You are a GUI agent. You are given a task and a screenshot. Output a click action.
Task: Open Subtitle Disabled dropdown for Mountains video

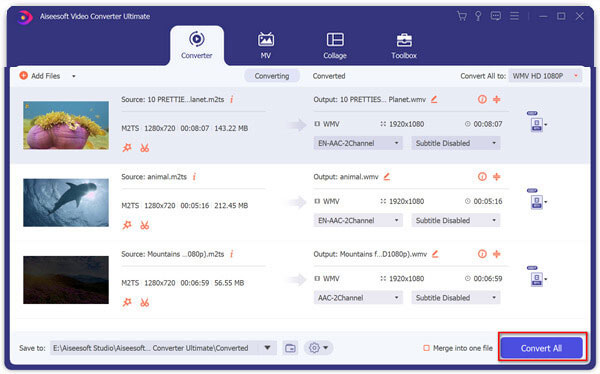coord(455,297)
